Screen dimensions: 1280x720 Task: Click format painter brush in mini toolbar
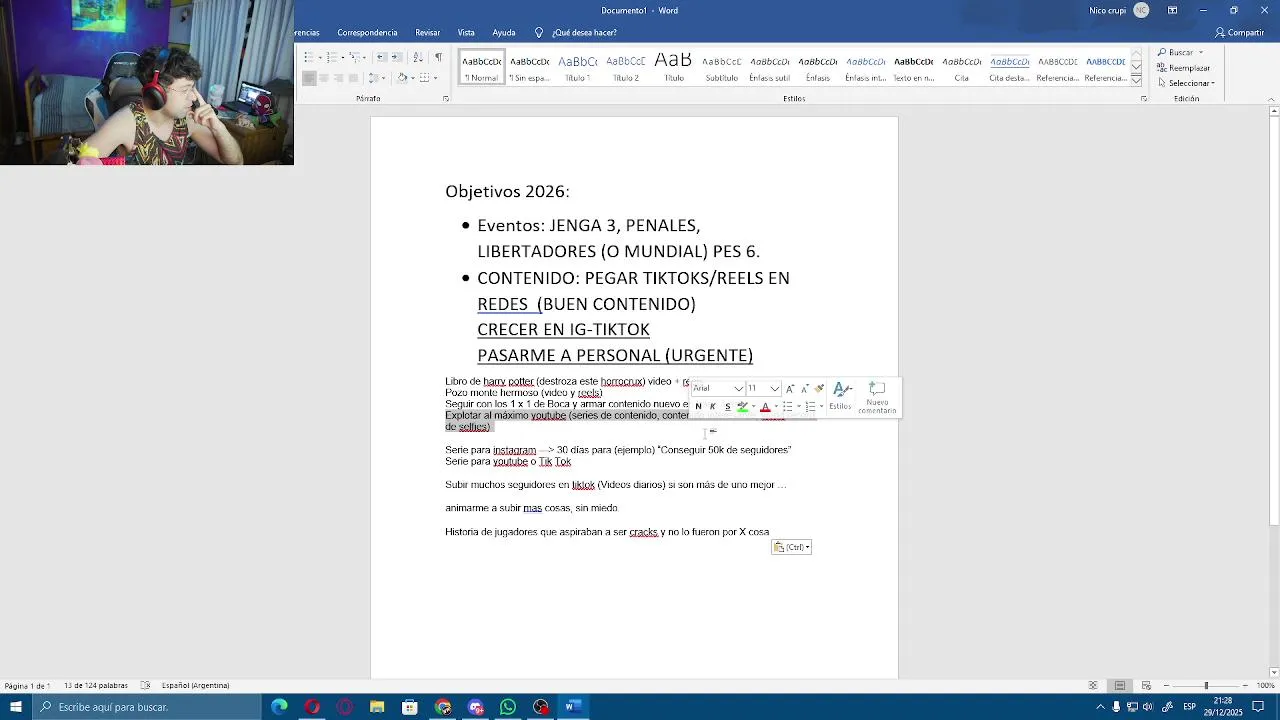(x=819, y=388)
